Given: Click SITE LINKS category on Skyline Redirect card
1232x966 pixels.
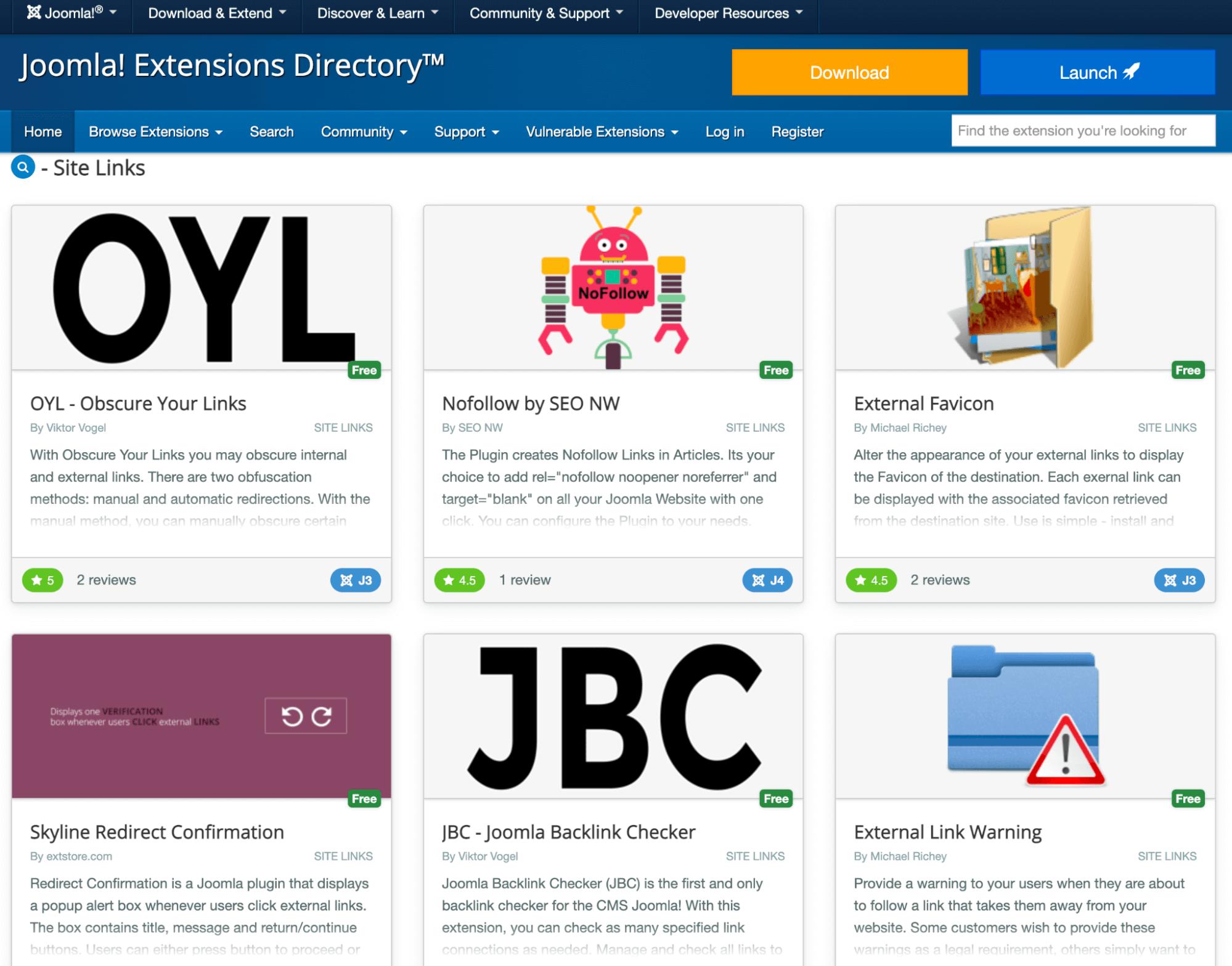Looking at the screenshot, I should click(x=343, y=856).
